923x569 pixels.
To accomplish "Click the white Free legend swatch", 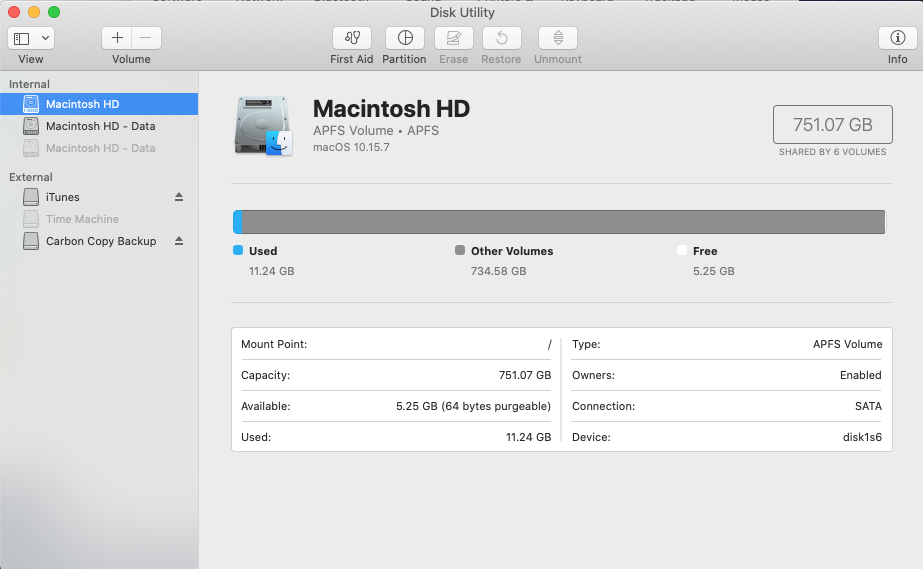I will [682, 250].
